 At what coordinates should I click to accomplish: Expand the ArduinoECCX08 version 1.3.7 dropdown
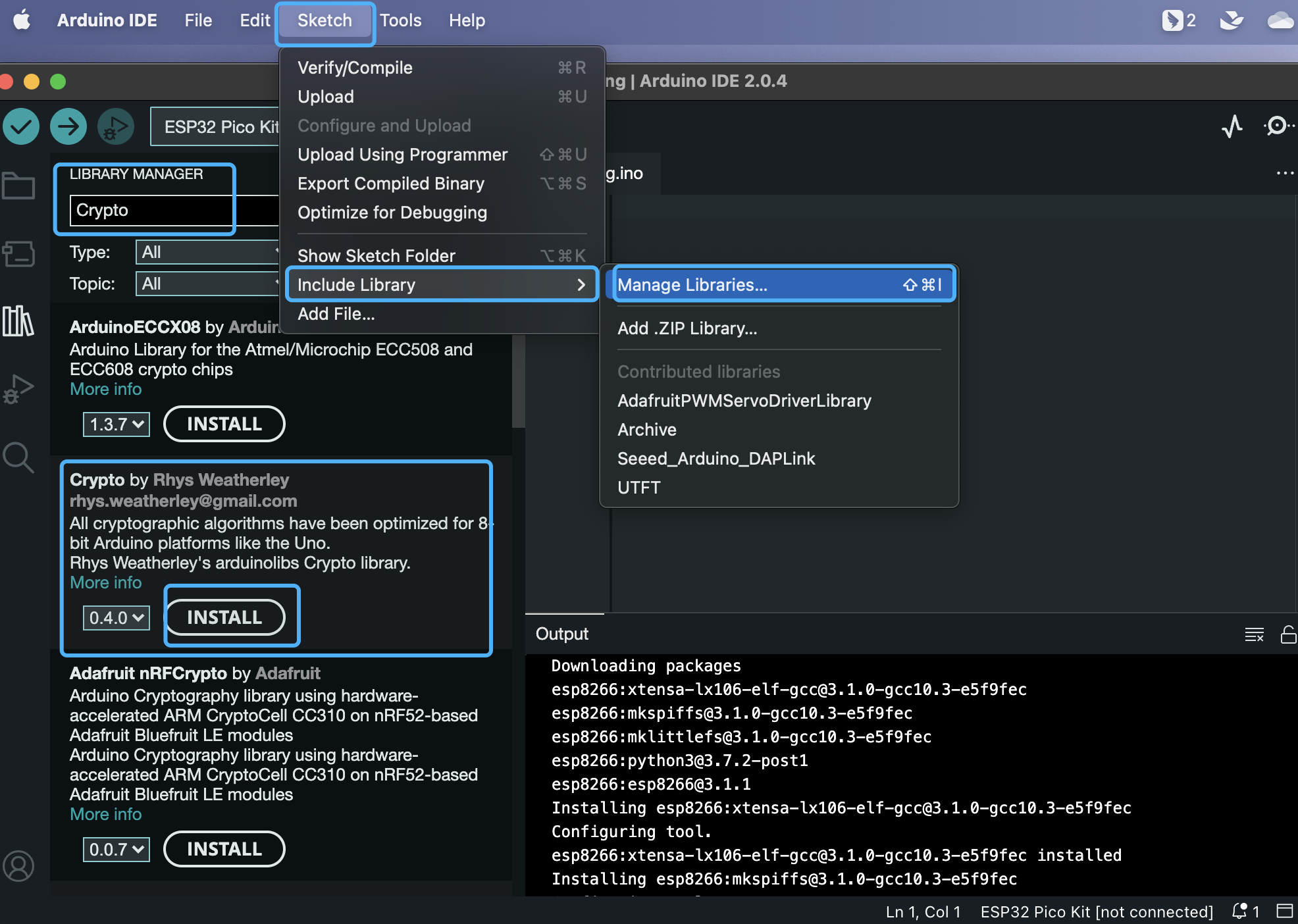click(117, 424)
